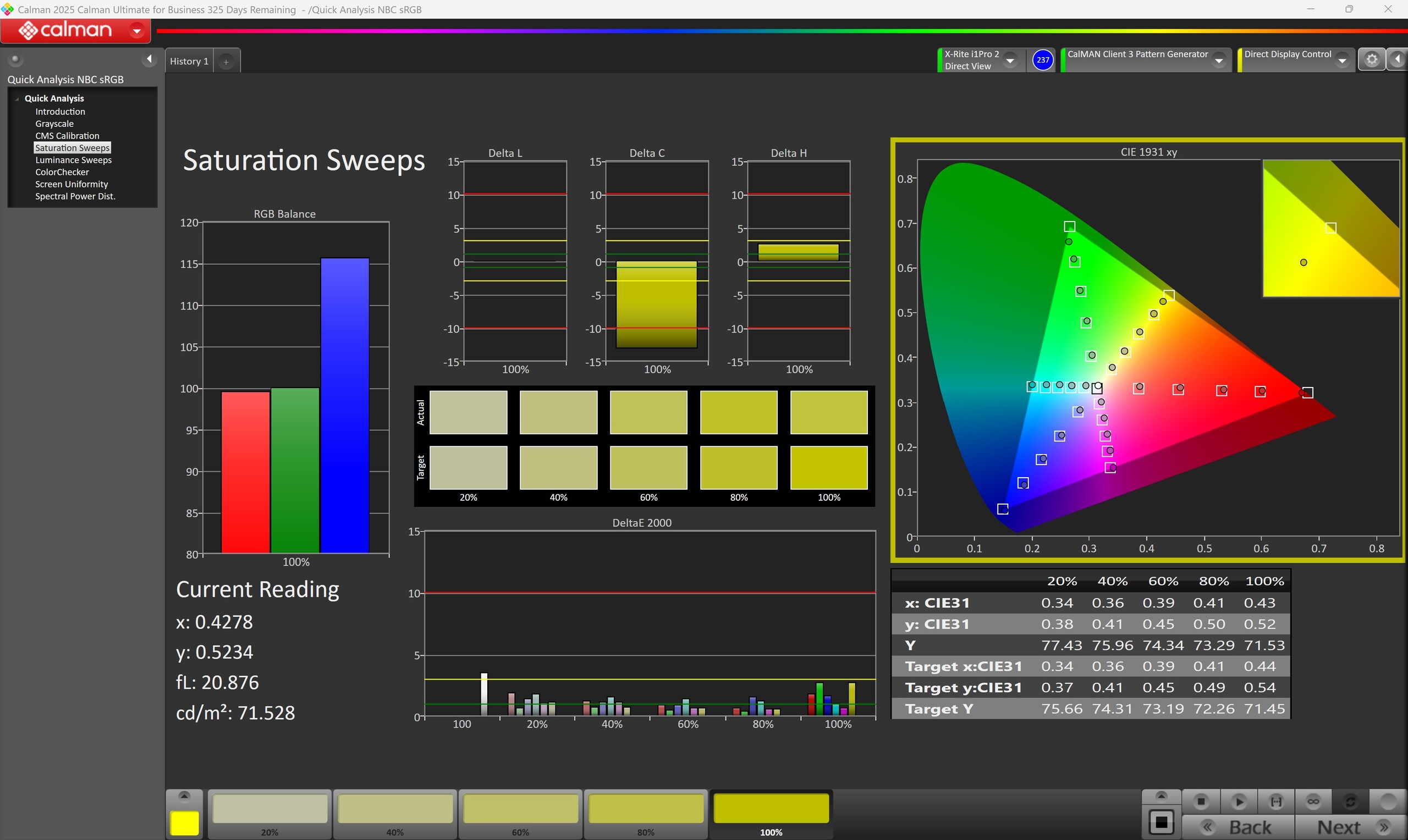Collapse the left workflow panel arrow
The height and width of the screenshot is (840, 1408).
(149, 59)
